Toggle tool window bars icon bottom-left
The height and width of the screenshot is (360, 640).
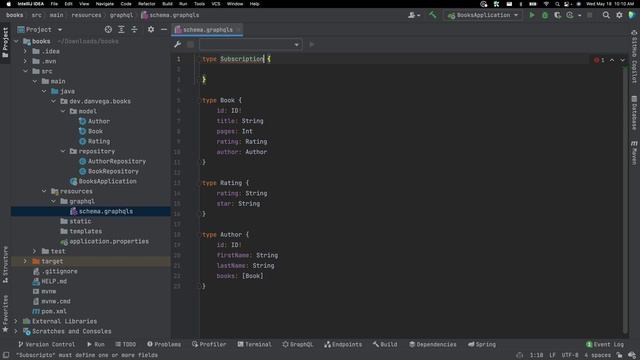pos(6,355)
